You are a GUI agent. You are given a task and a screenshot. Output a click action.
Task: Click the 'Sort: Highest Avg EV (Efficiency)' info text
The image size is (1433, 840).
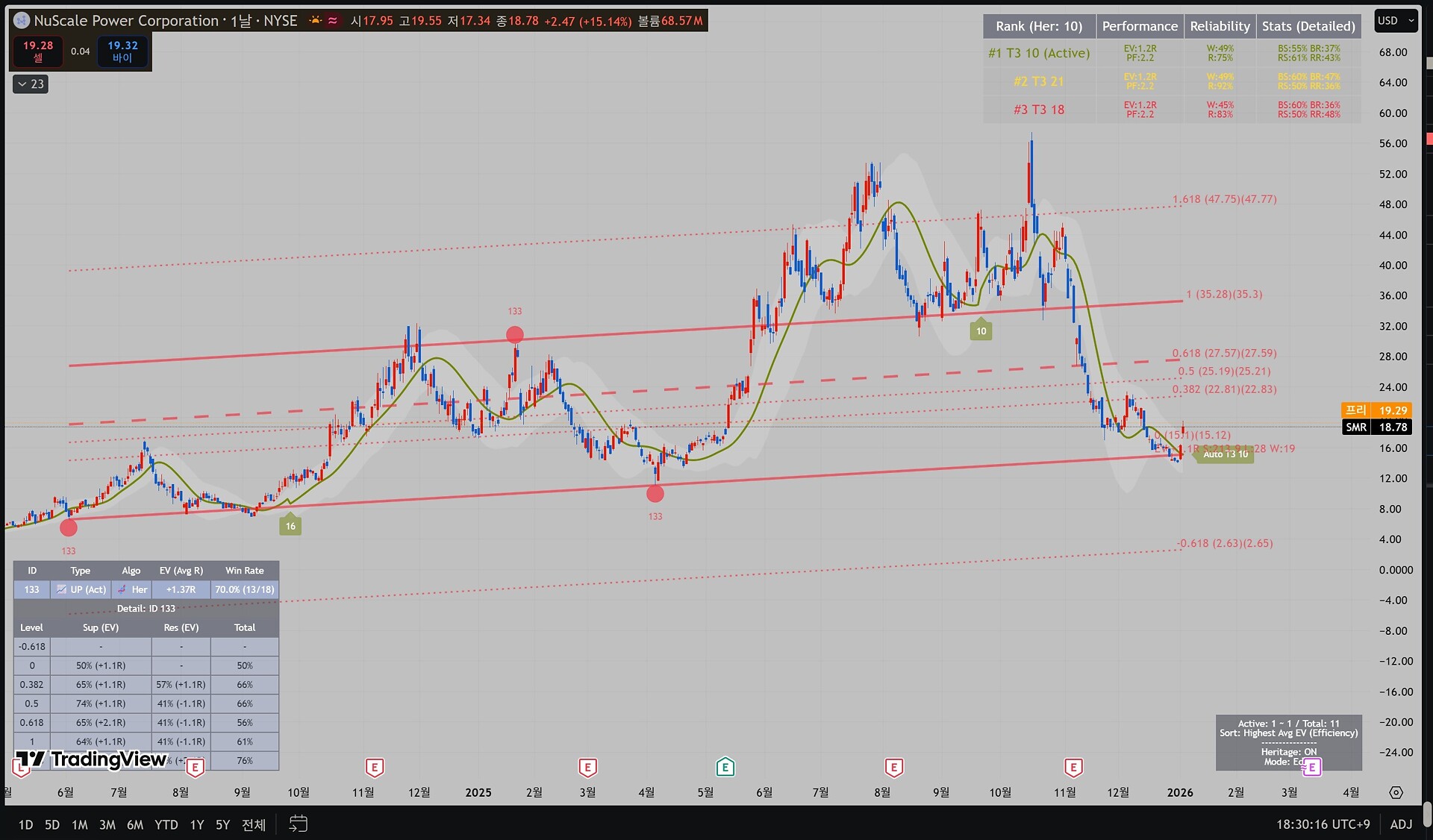click(x=1289, y=733)
